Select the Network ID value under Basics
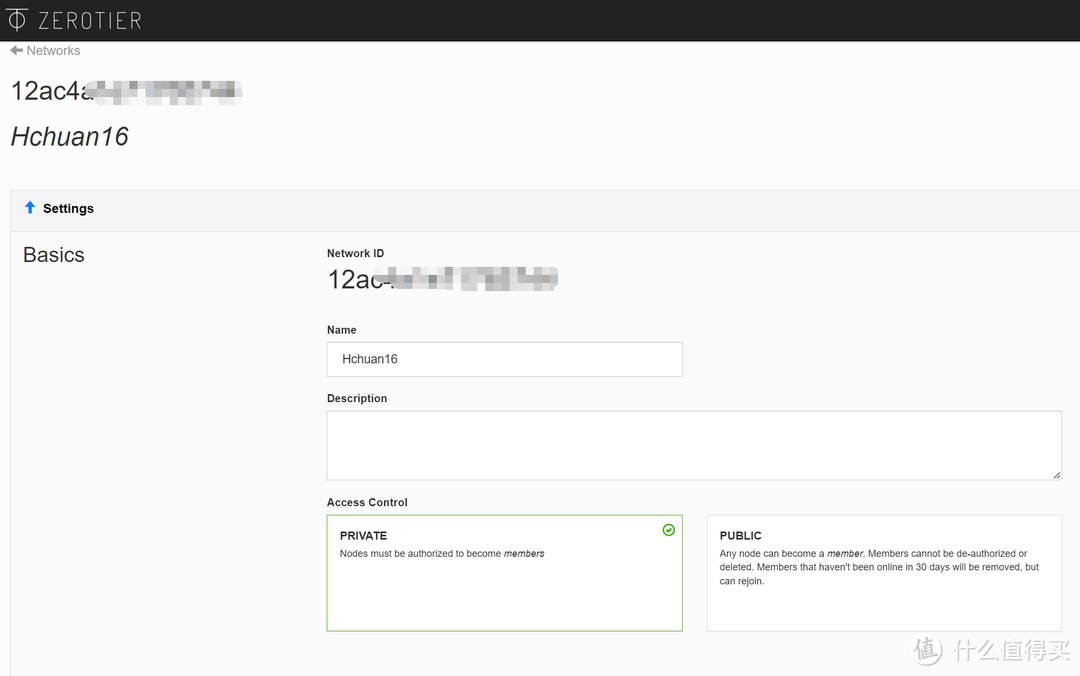Screen dimensions: 1080x676 pos(442,279)
